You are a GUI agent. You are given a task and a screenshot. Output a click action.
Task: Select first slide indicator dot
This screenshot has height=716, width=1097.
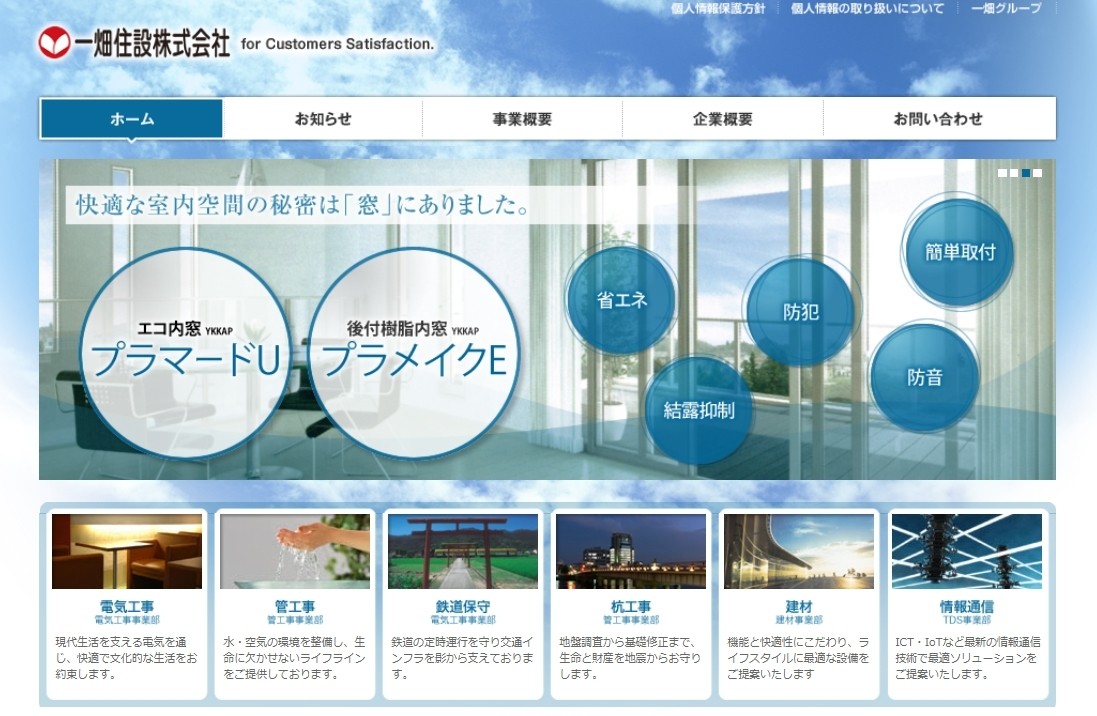click(1003, 173)
